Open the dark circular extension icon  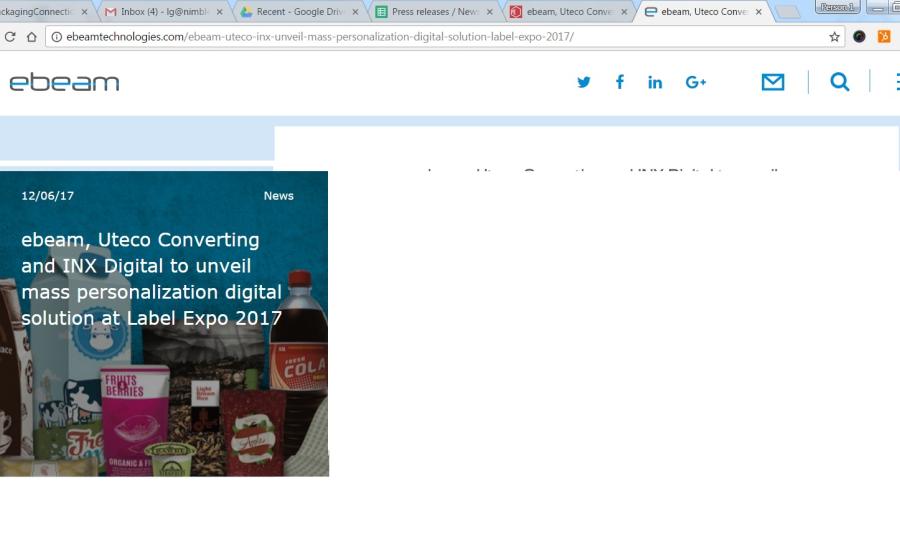coord(859,37)
